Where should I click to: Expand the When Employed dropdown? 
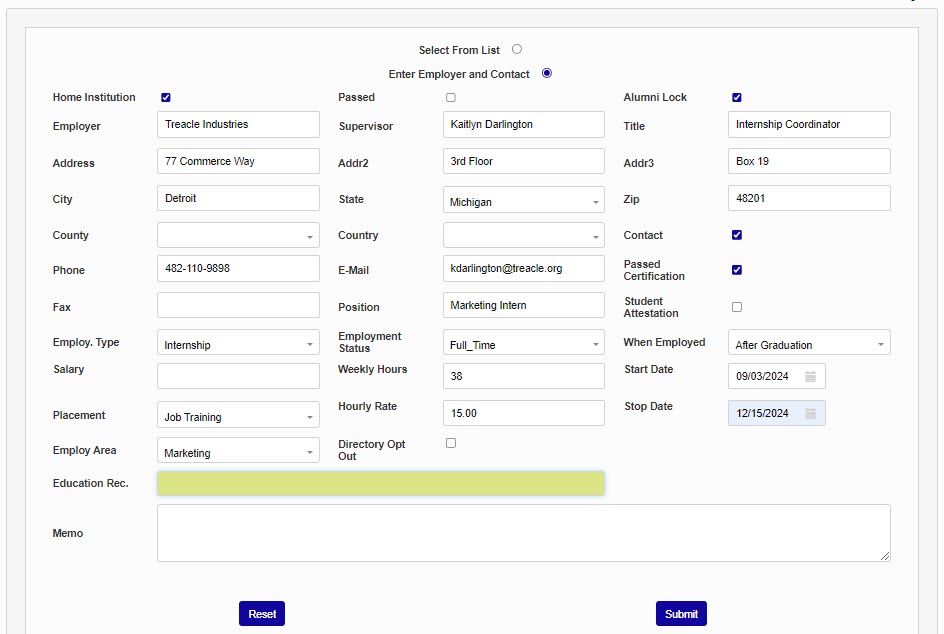tap(809, 344)
